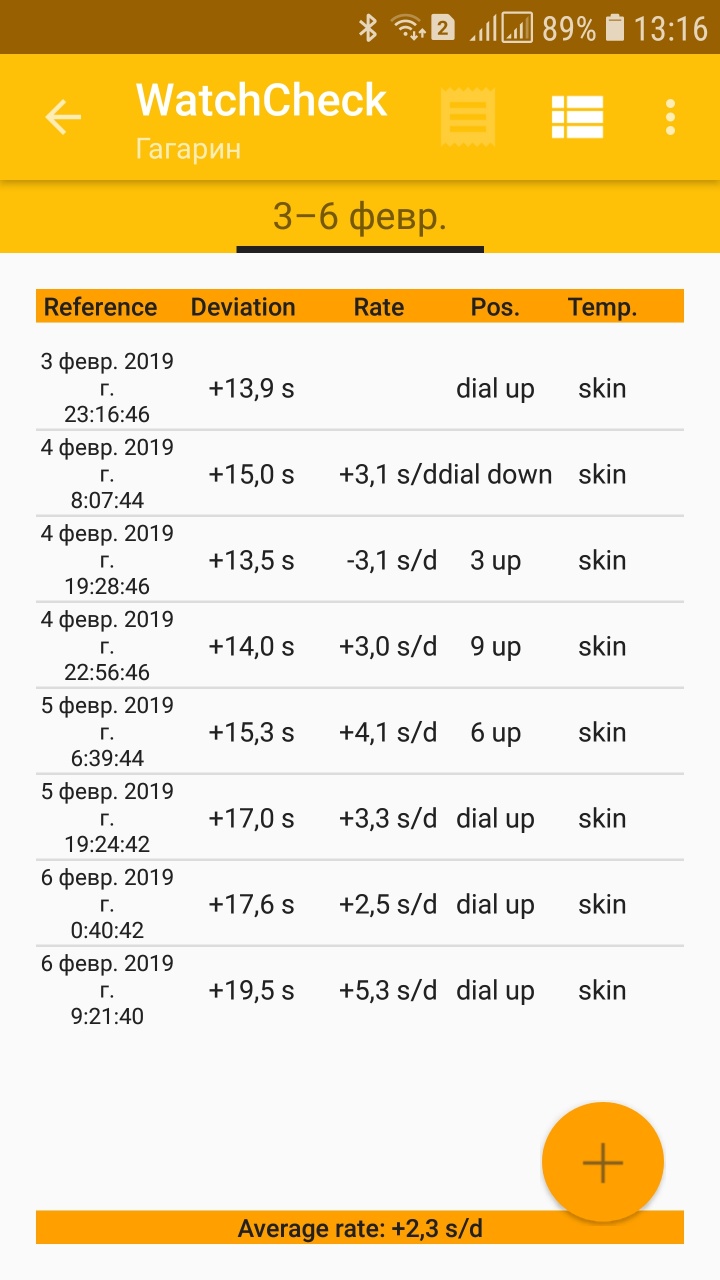Screen dimensions: 720x1280
Task: Tap the Deviation column header
Action: tap(243, 307)
